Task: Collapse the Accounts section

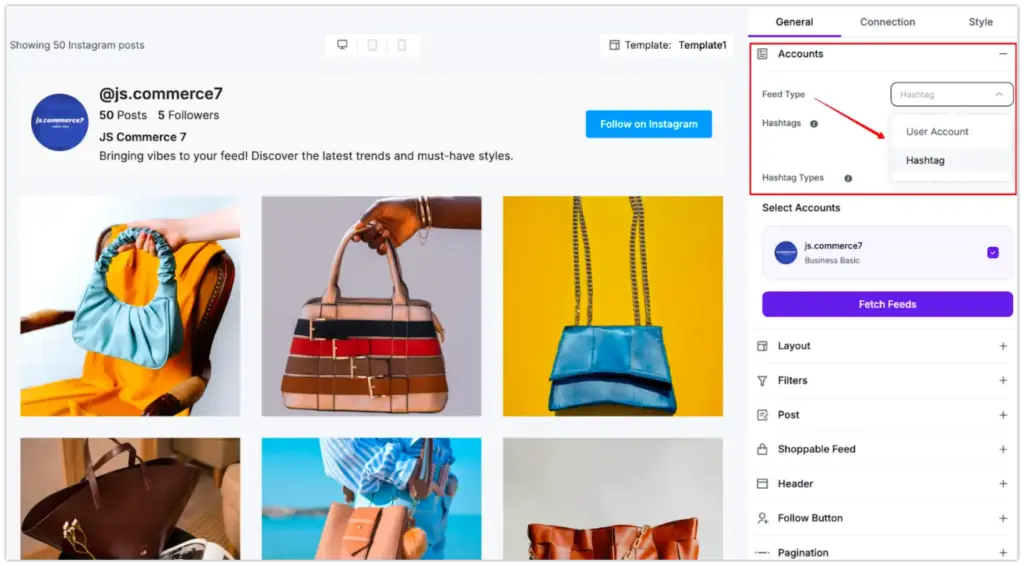Action: tap(1003, 54)
